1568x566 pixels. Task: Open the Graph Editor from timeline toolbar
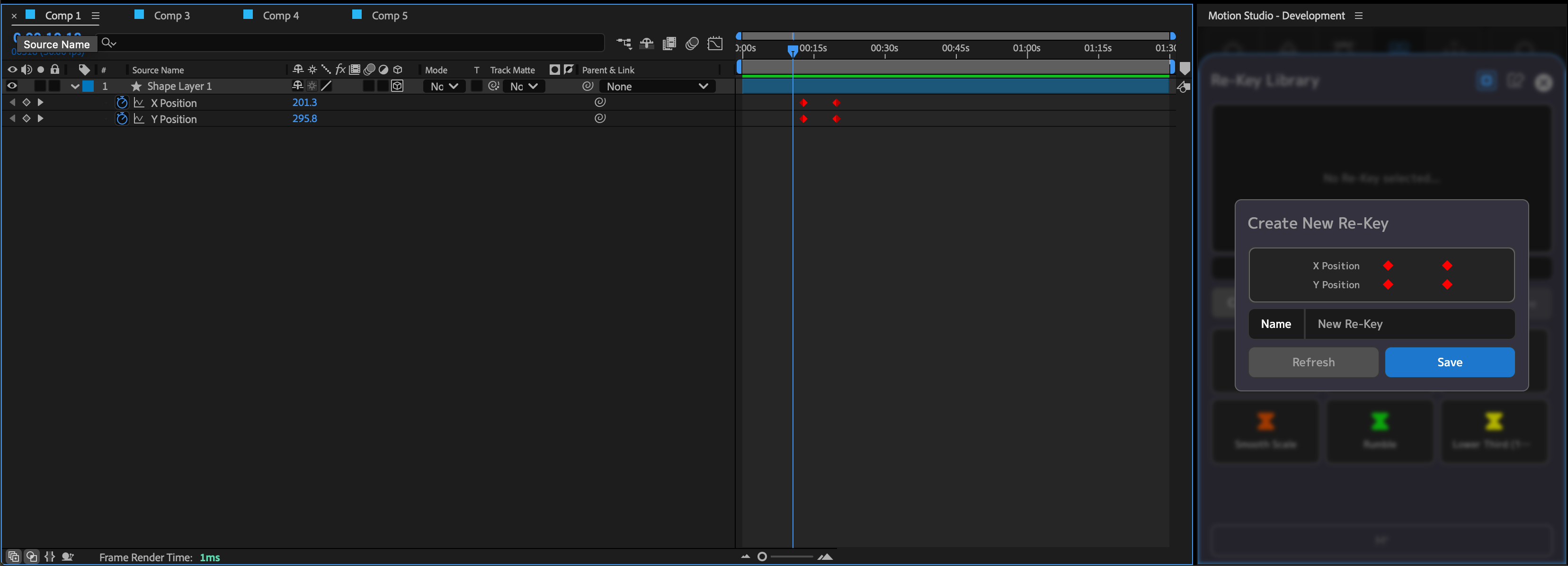[x=715, y=43]
